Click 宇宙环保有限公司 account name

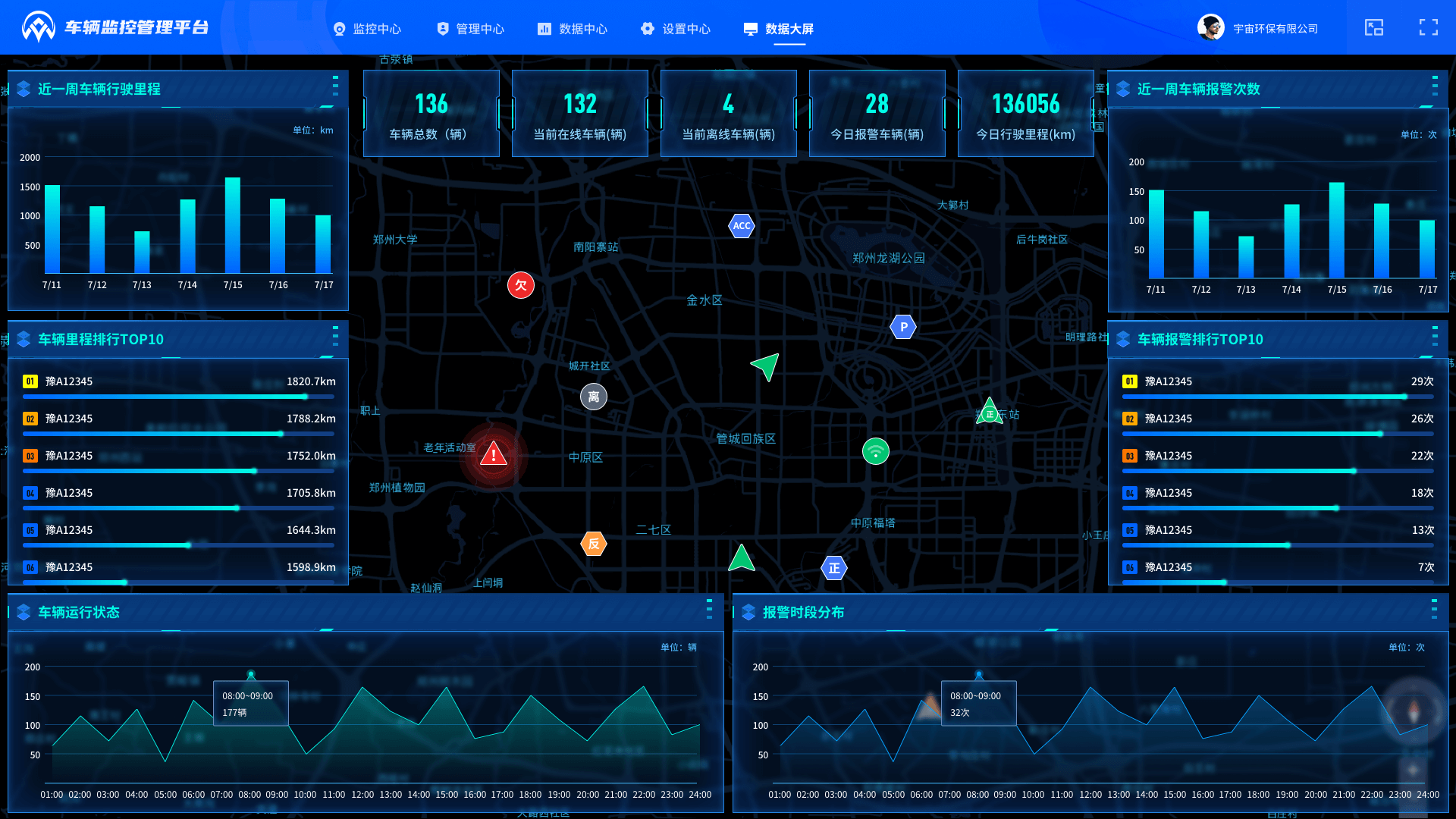click(1276, 29)
